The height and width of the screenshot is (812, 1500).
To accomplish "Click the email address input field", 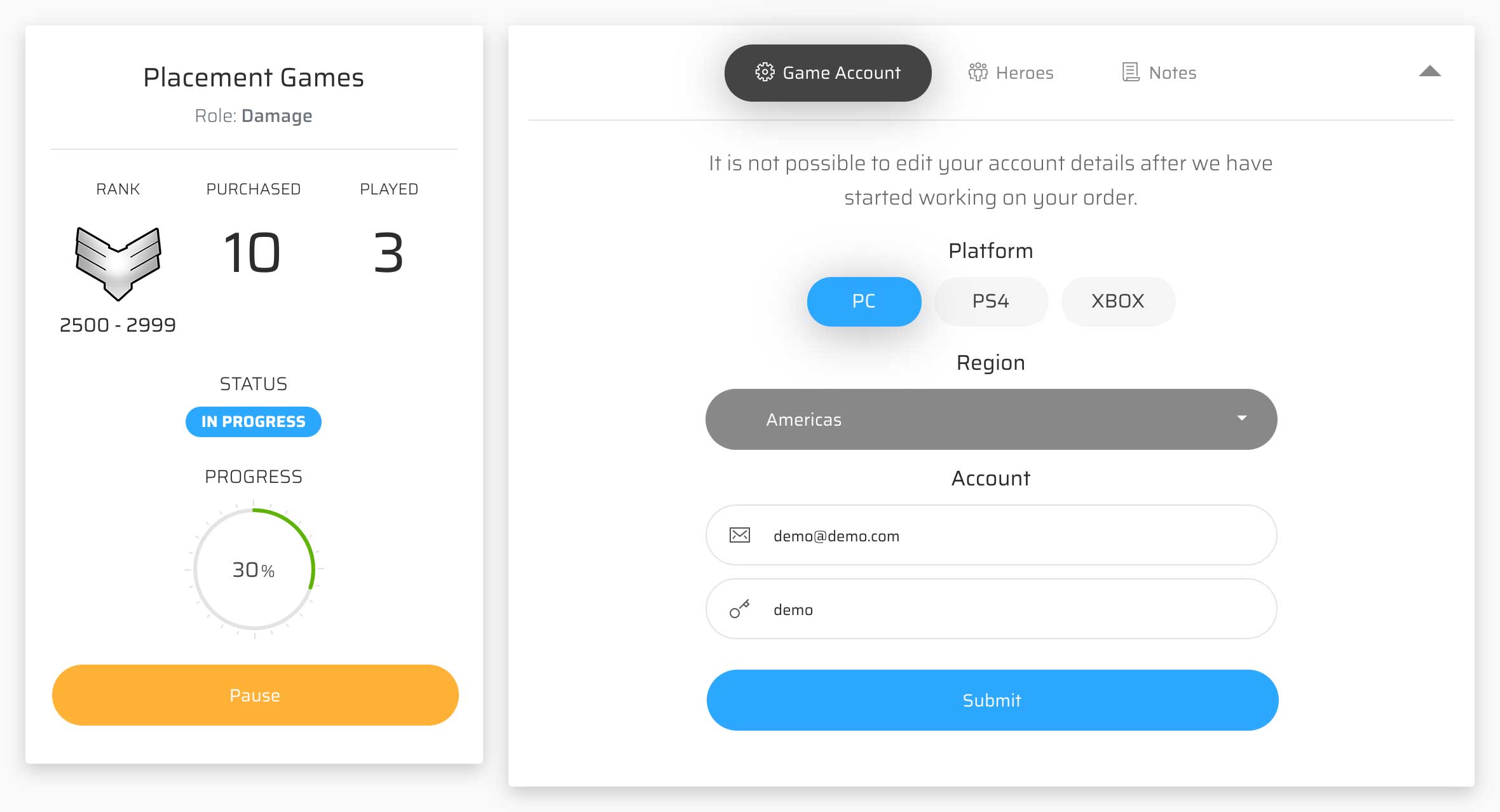I will coord(990,536).
